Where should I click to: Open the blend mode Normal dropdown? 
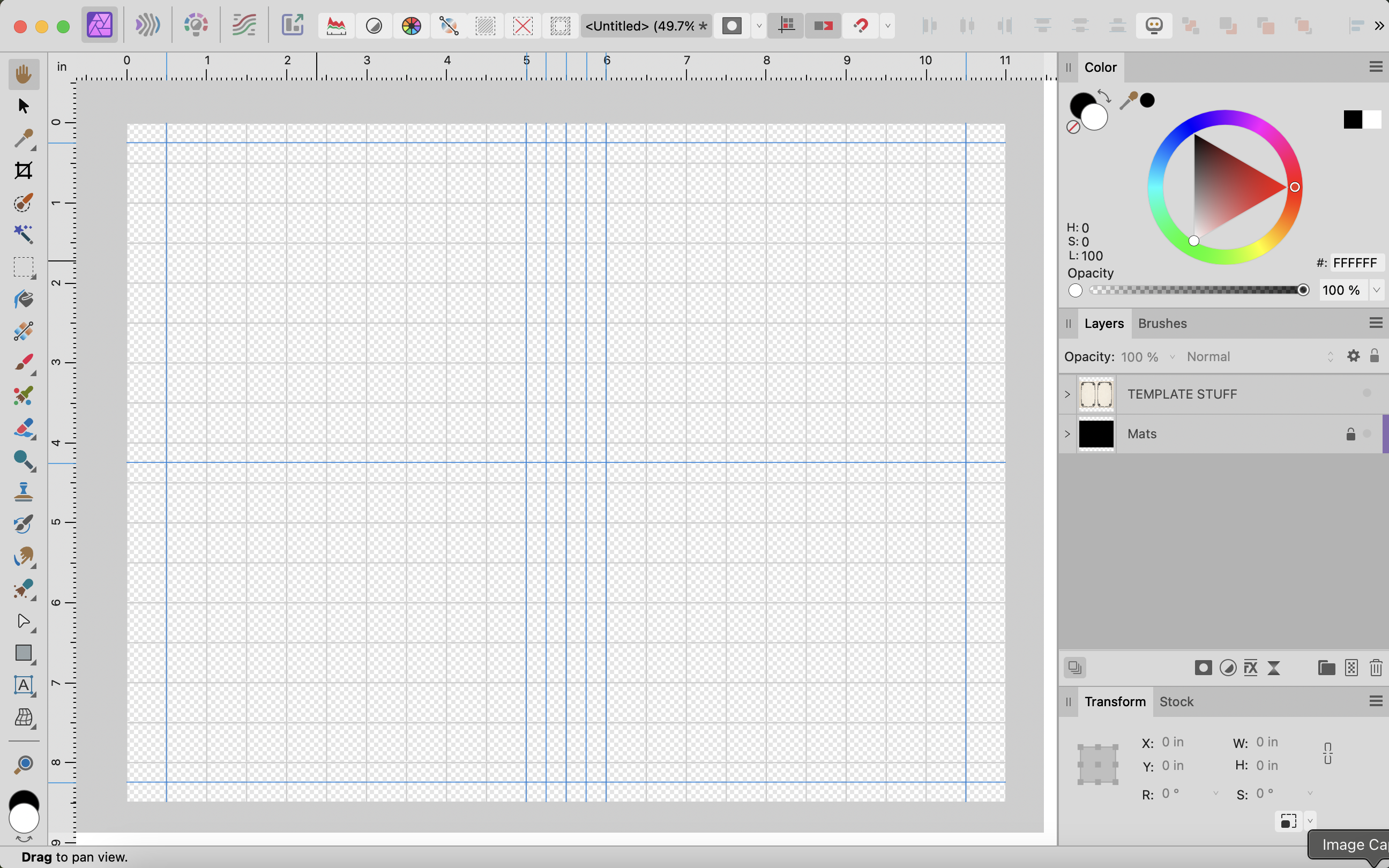point(1260,356)
